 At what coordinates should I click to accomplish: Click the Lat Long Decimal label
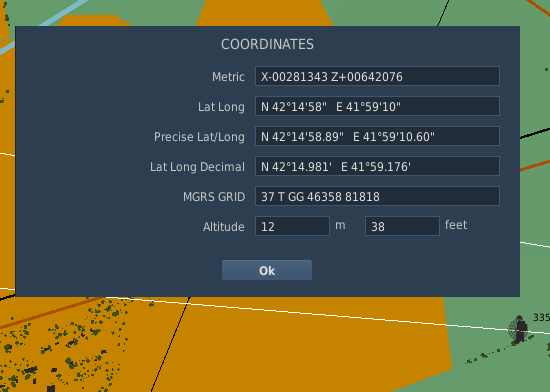197,167
